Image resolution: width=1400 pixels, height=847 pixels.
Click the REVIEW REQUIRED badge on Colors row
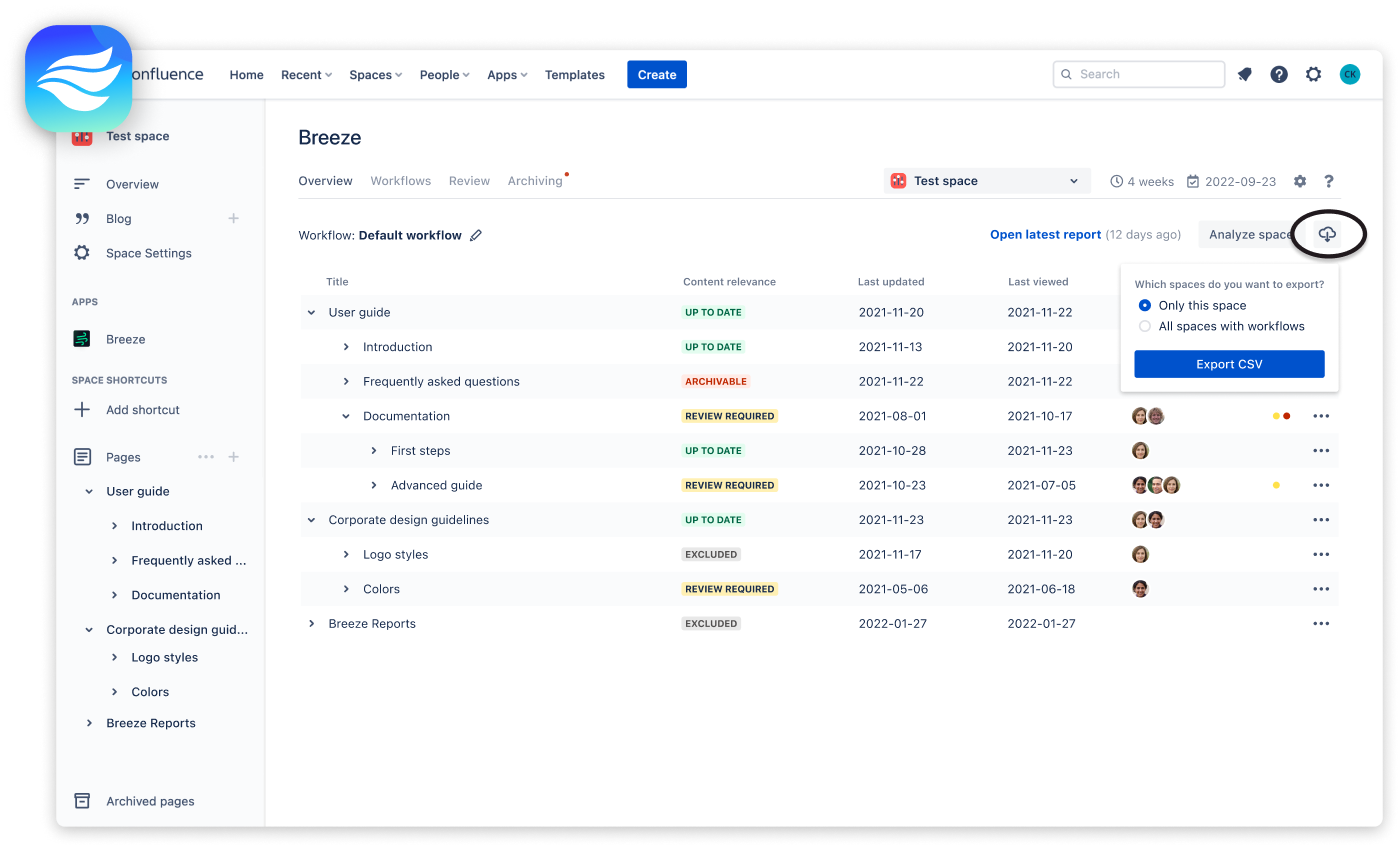tap(729, 589)
